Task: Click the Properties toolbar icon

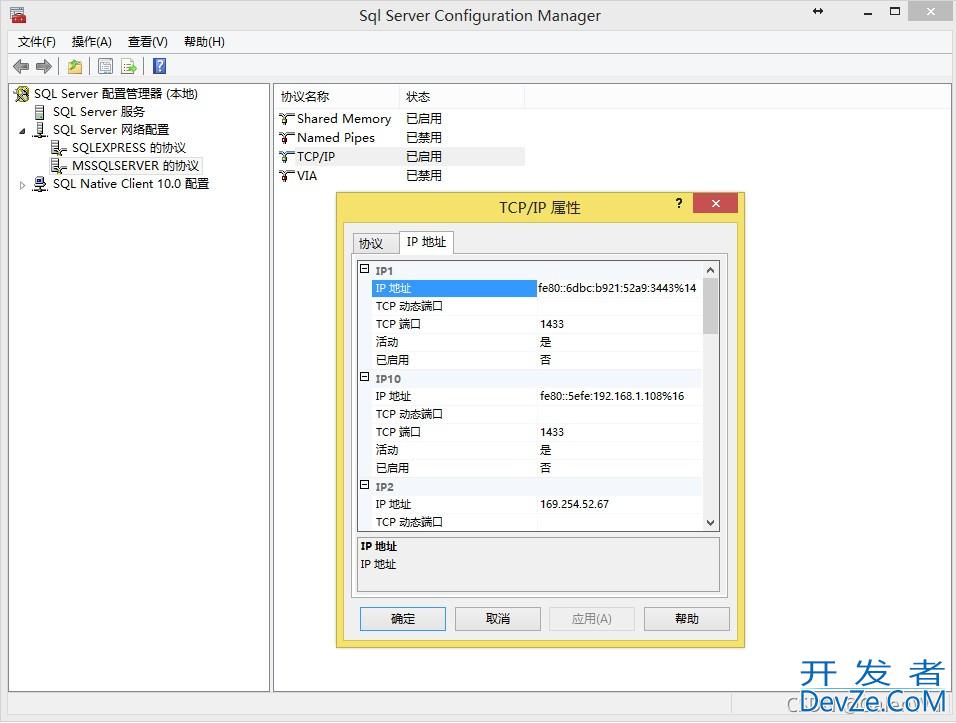Action: (105, 66)
